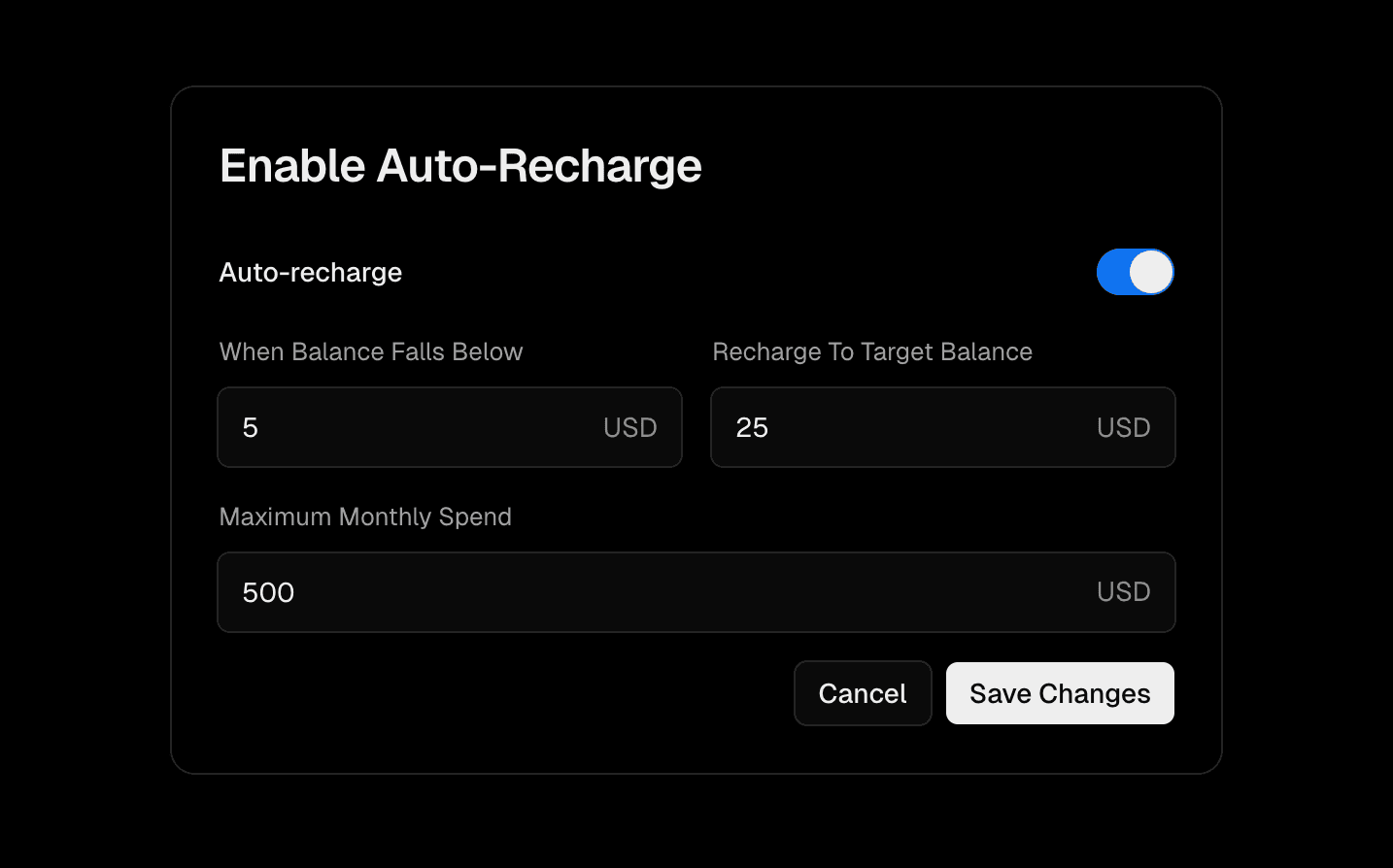1393x868 pixels.
Task: Click the value 25 in the target balance field
Action: pos(752,428)
